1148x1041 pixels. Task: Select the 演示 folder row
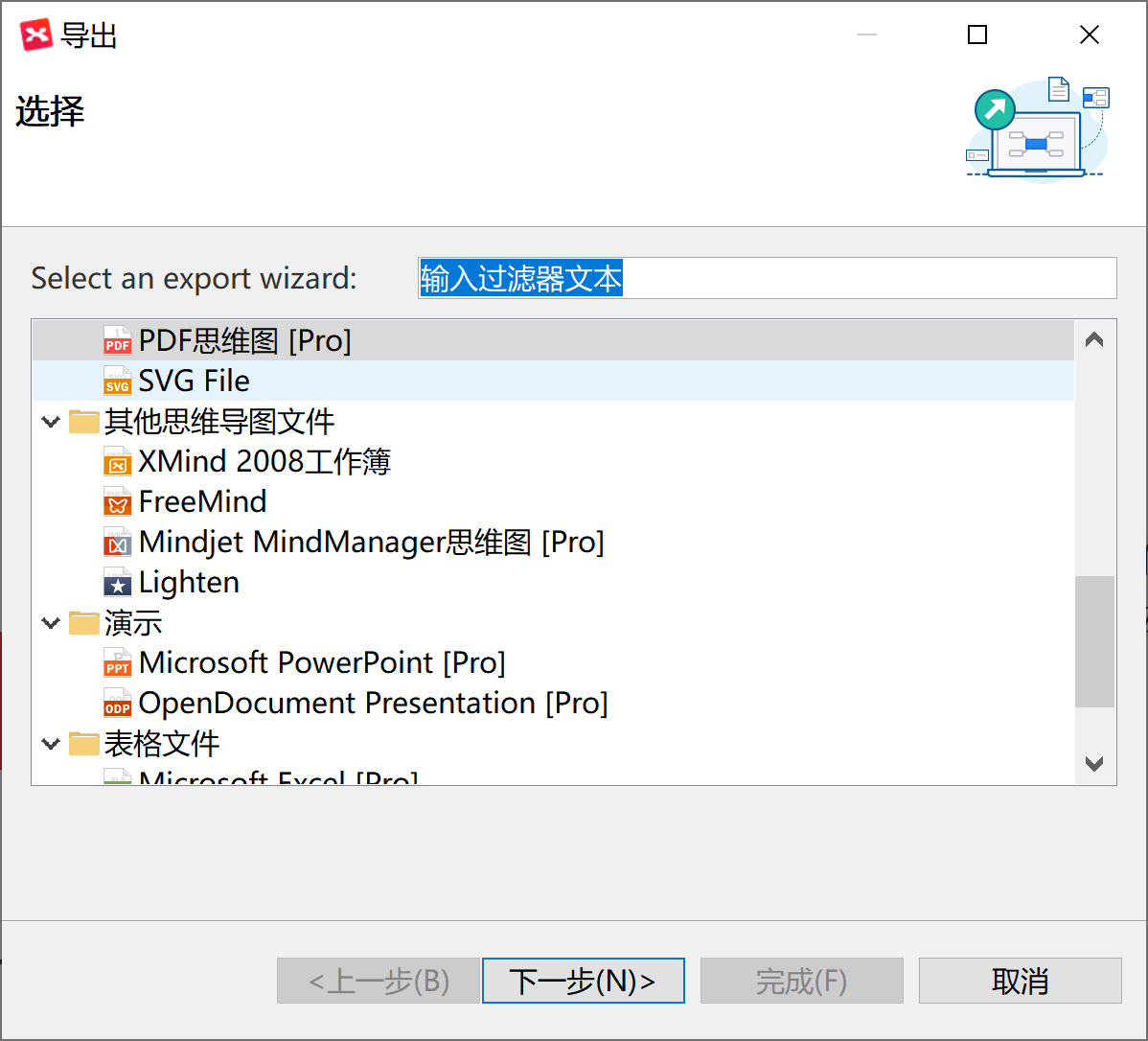coord(553,623)
